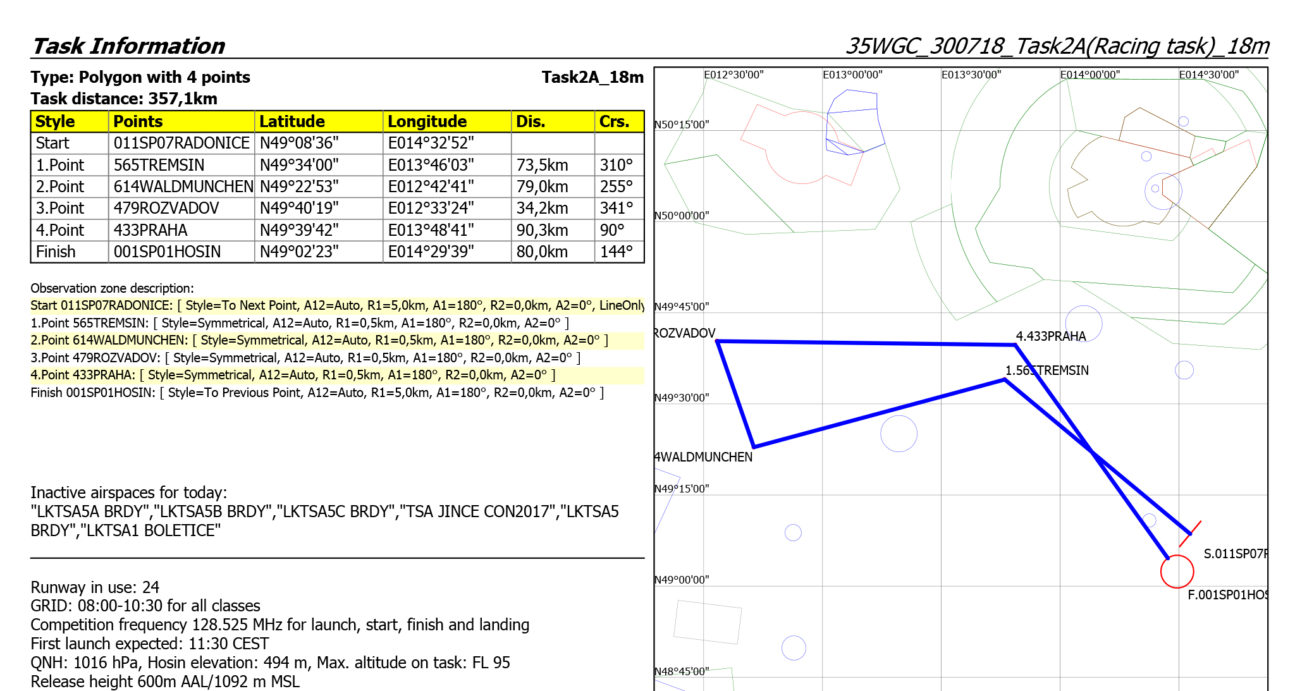Screen dimensions: 1295x691
Task: Click the E013°00'00" longitude grid label
Action: [x=852, y=75]
